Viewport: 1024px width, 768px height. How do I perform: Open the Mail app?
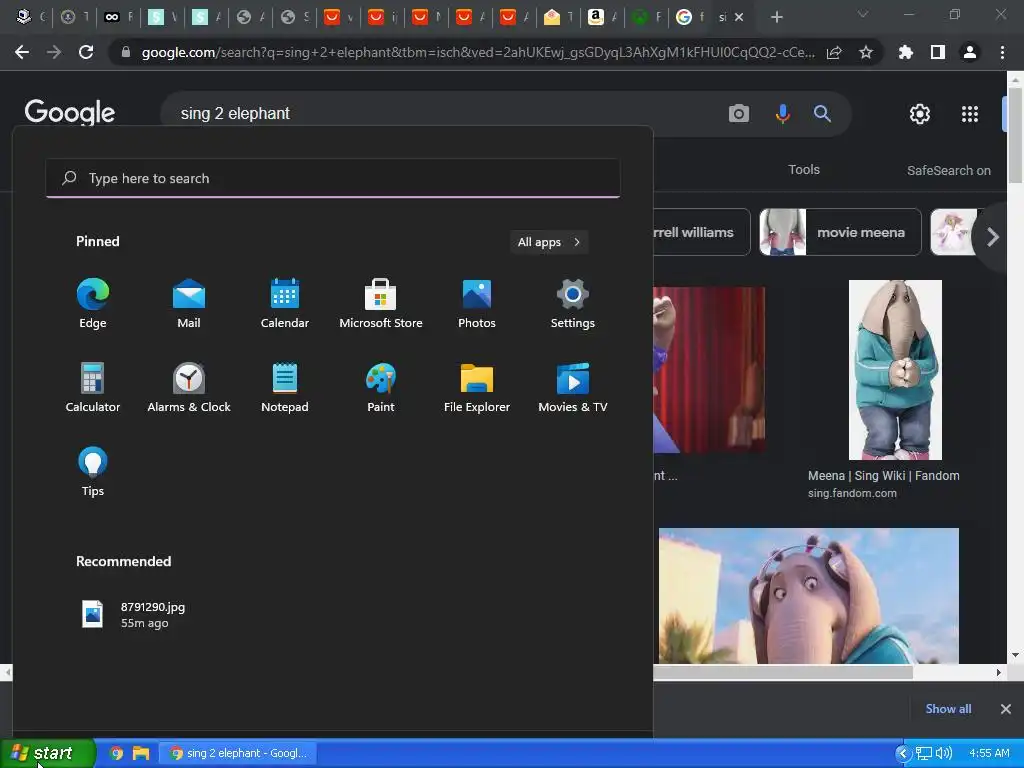(189, 303)
